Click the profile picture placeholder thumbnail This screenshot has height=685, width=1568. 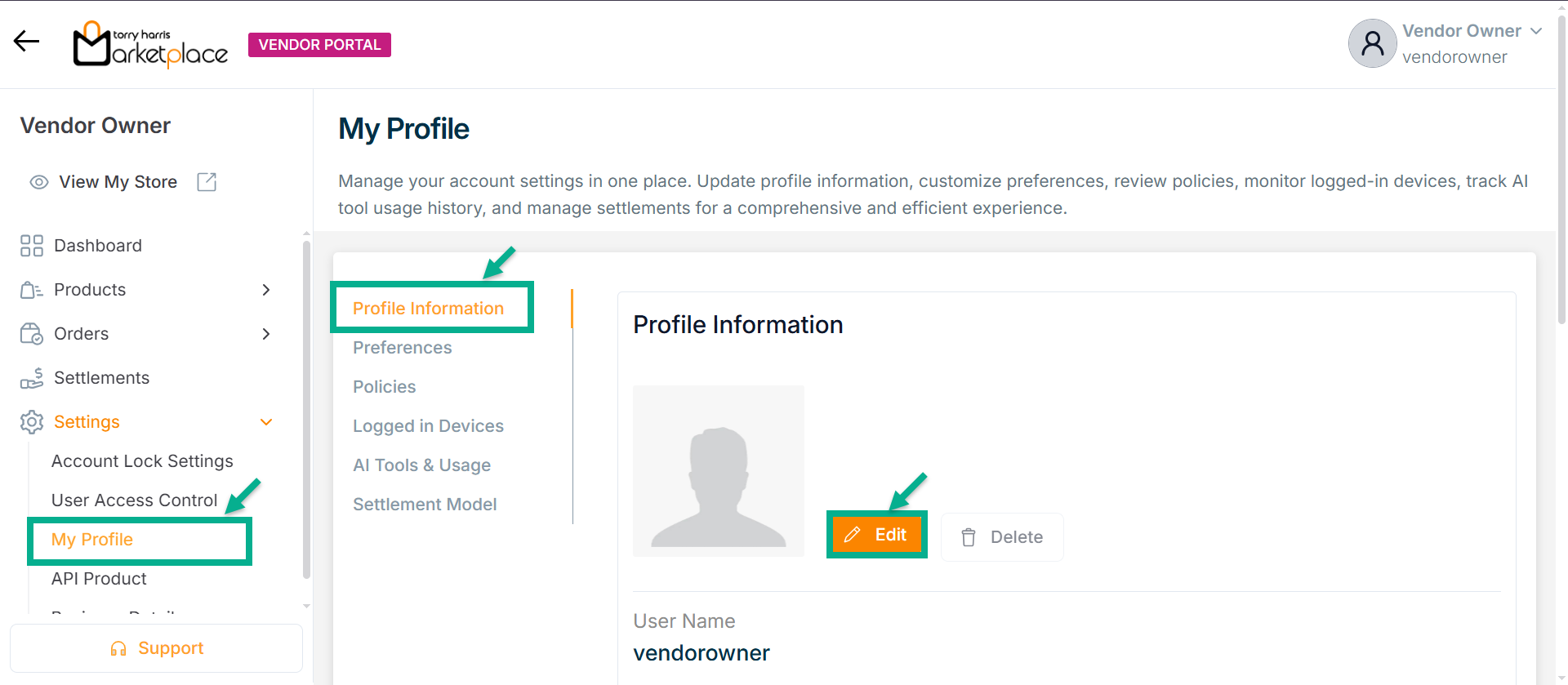(719, 471)
